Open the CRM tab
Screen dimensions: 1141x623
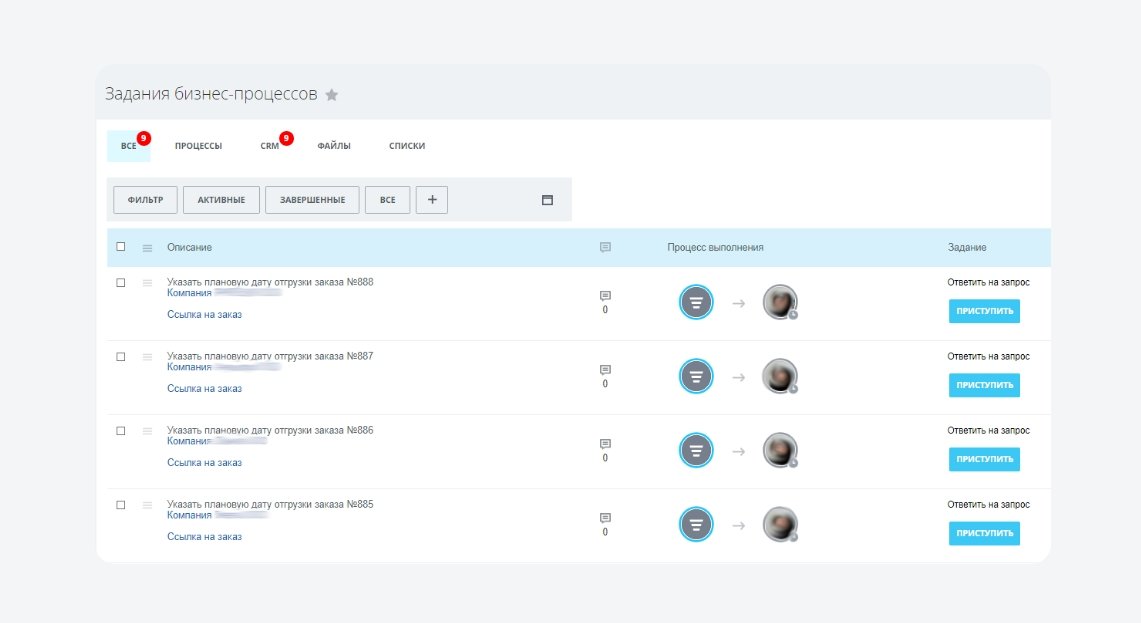(x=270, y=146)
